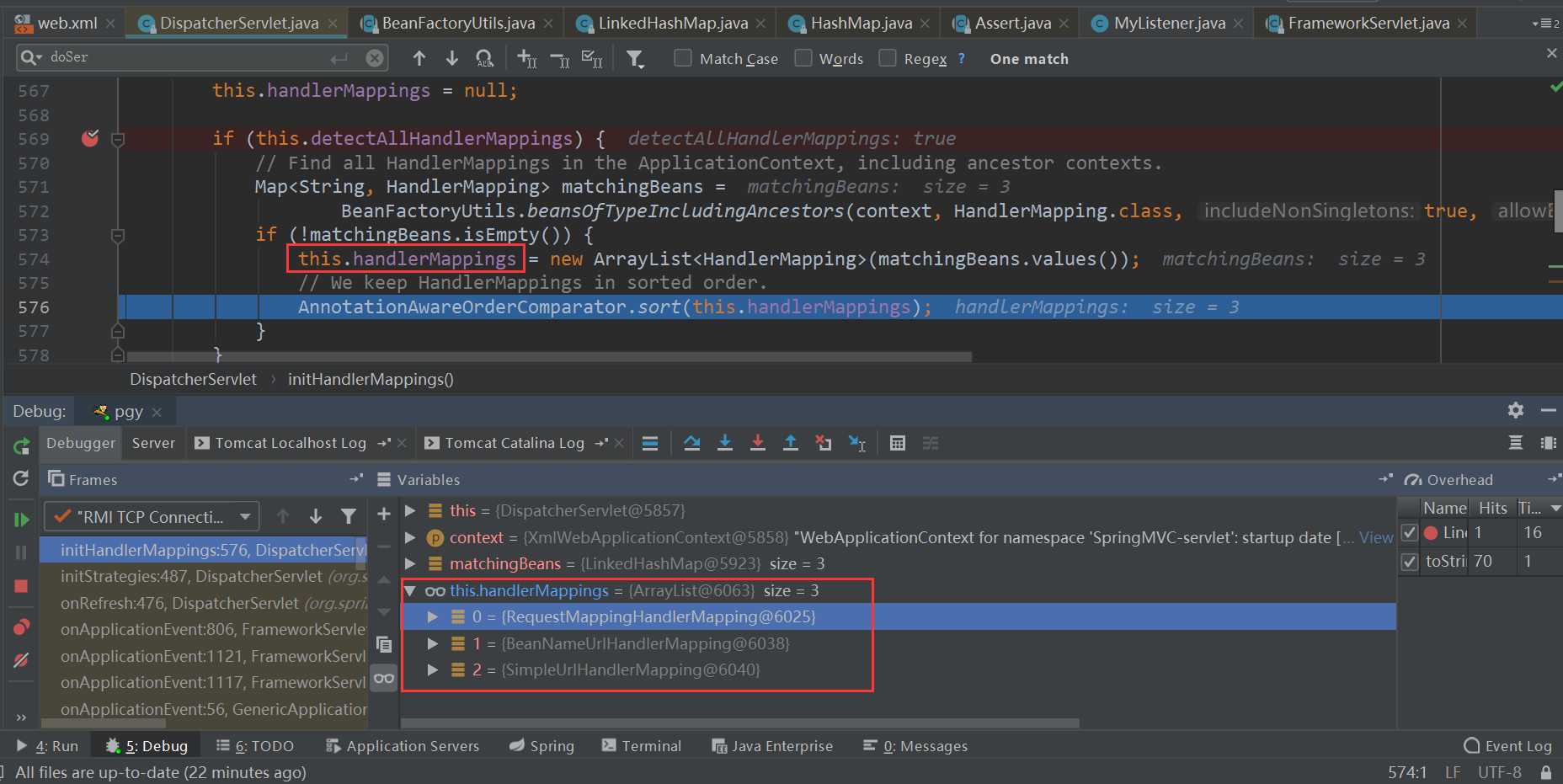
Task: Go to next search occurrence arrow
Action: tap(452, 58)
